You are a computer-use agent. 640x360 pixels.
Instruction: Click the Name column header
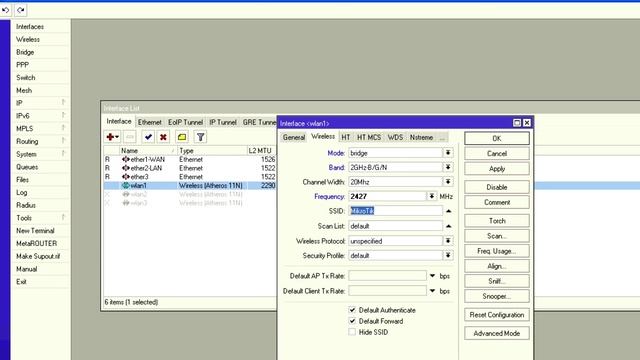coord(148,151)
